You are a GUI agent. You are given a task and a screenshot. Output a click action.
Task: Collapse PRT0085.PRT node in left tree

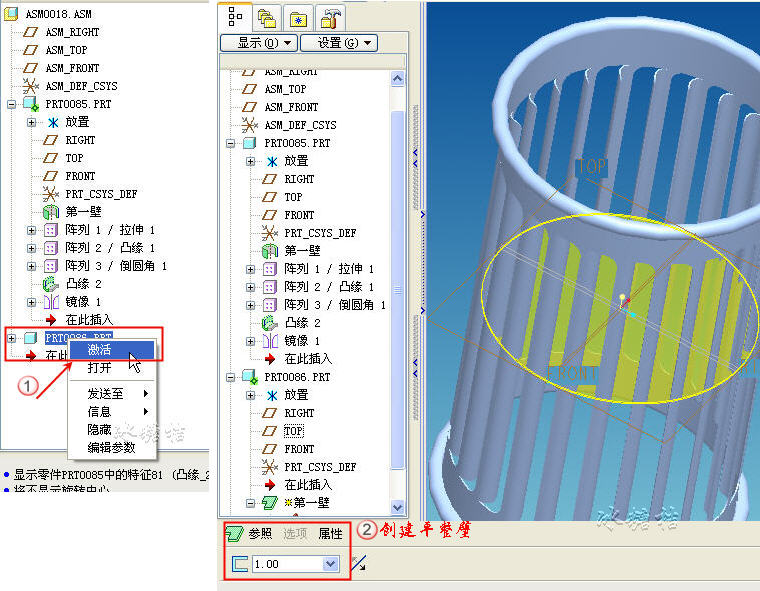[x=11, y=104]
